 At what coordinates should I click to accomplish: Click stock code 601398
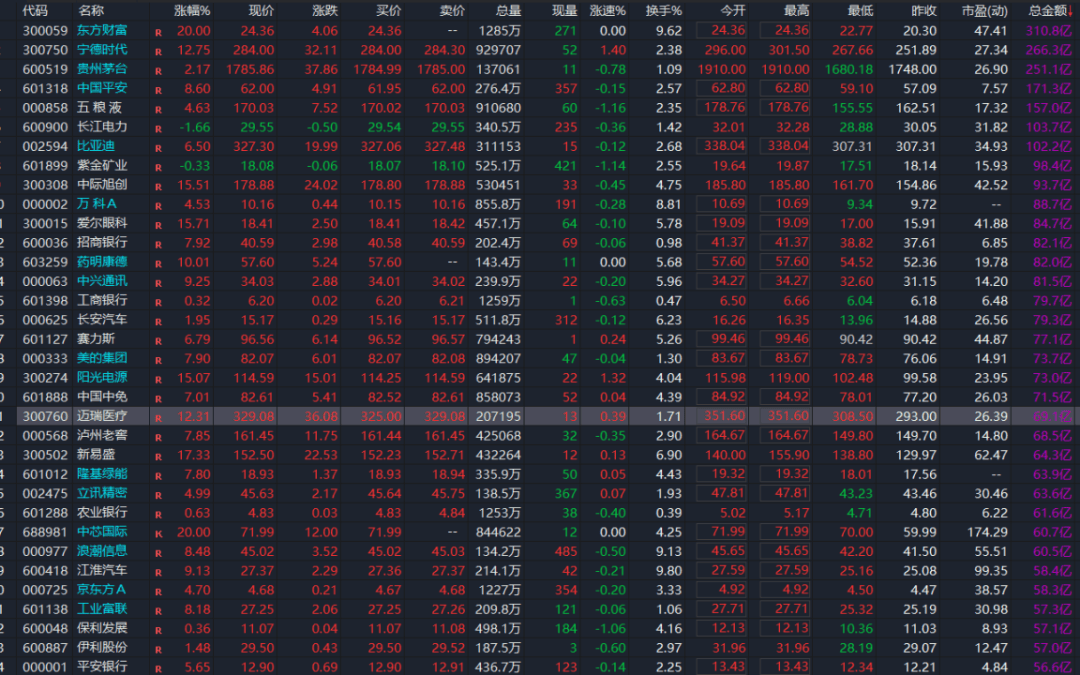[45, 300]
